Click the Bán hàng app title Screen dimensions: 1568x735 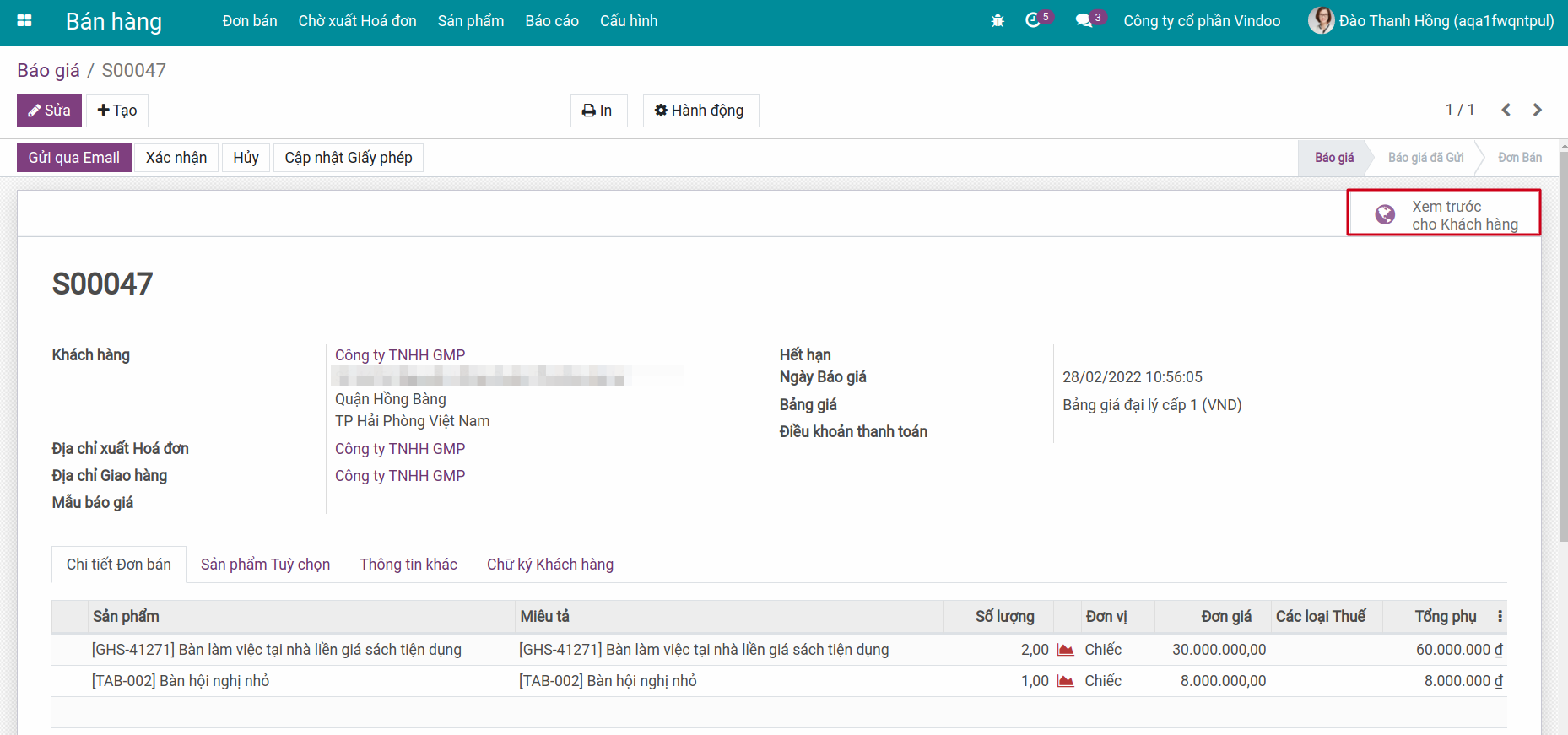114,21
